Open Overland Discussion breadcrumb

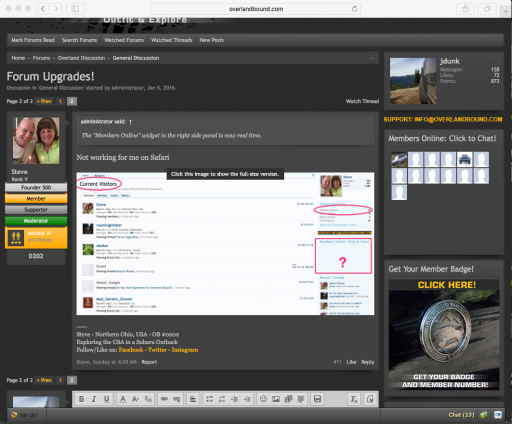coord(81,58)
